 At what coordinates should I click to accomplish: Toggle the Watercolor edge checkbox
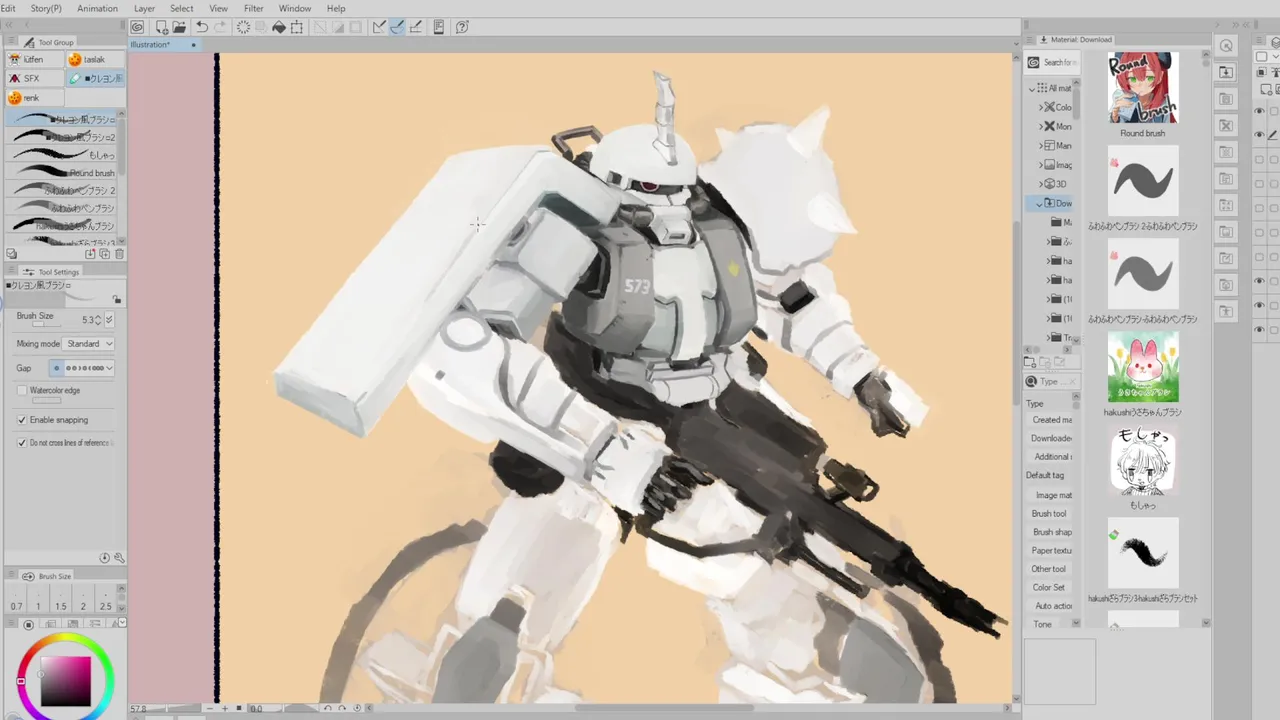[22, 390]
